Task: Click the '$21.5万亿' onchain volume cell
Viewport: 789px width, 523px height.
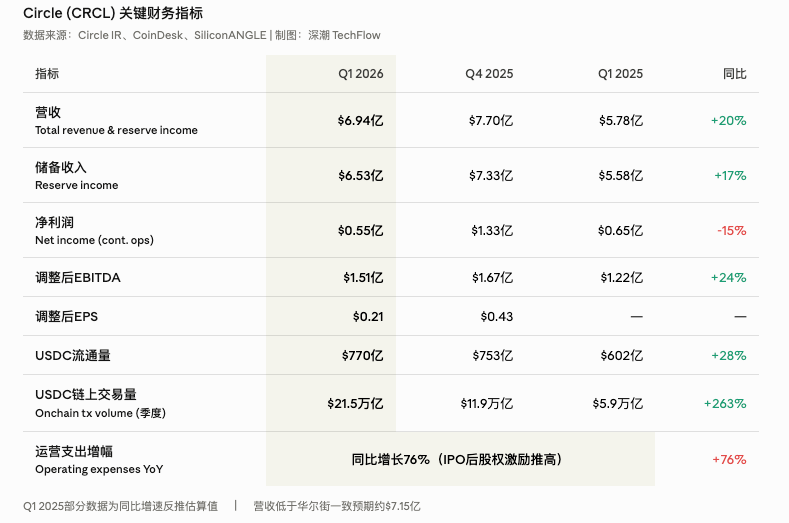Action: click(x=355, y=404)
